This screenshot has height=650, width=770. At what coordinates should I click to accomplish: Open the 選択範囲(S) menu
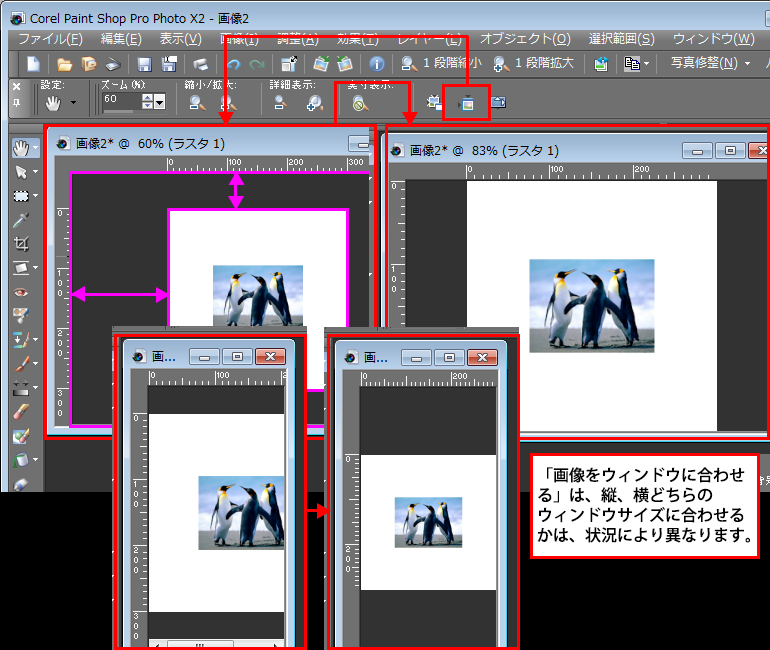click(622, 39)
